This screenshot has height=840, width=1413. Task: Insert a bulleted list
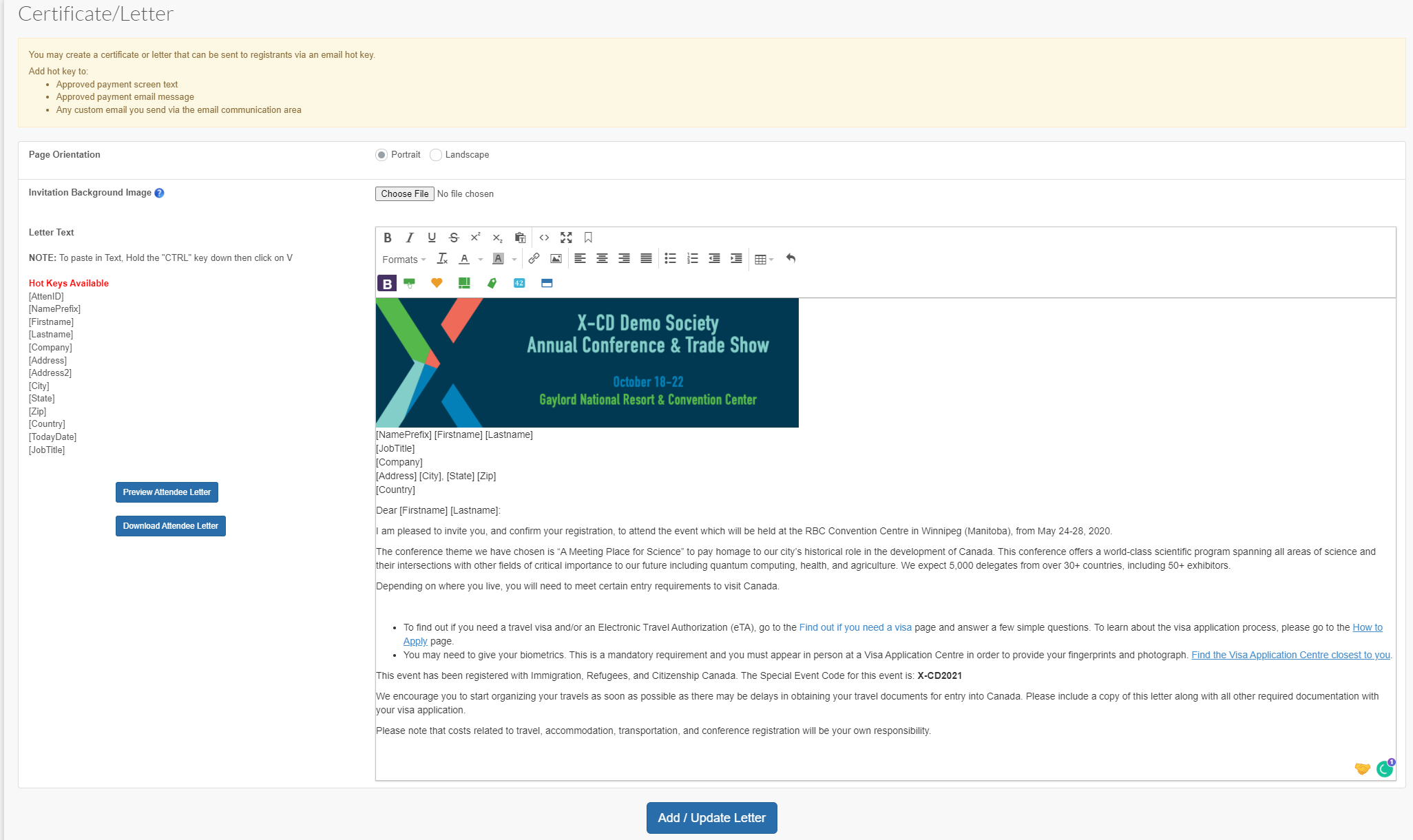(670, 259)
